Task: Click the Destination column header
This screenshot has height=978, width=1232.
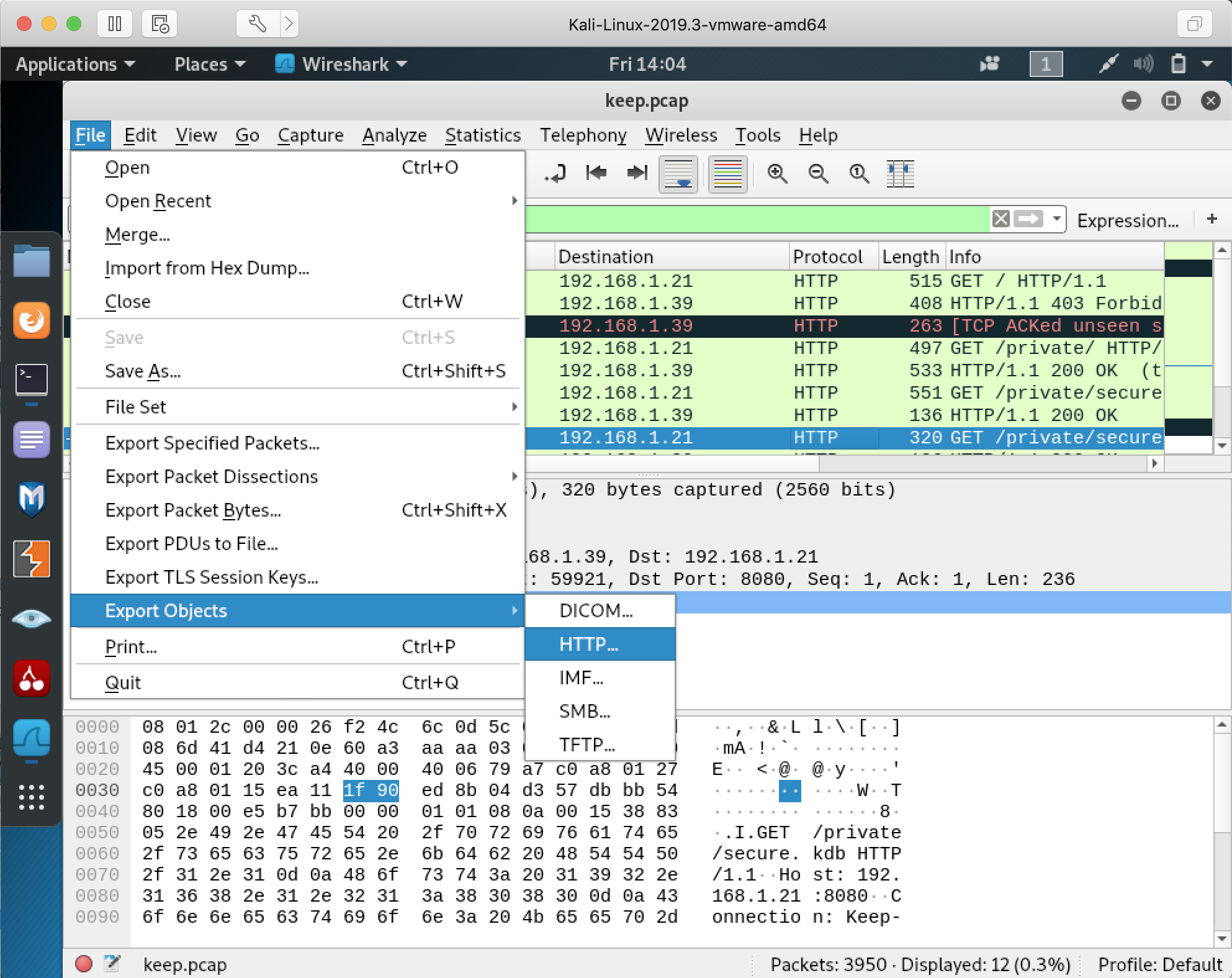Action: tap(672, 256)
